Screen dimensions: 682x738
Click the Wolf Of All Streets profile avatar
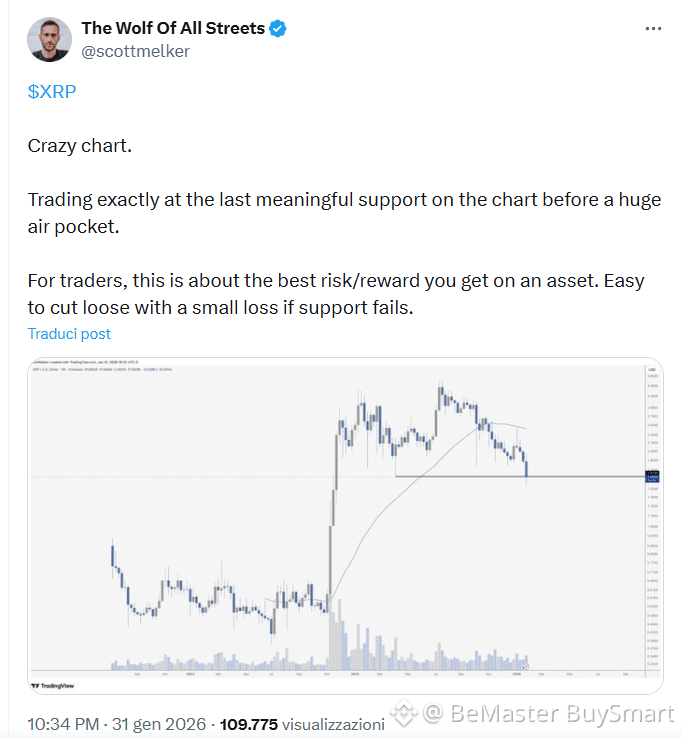(x=48, y=39)
